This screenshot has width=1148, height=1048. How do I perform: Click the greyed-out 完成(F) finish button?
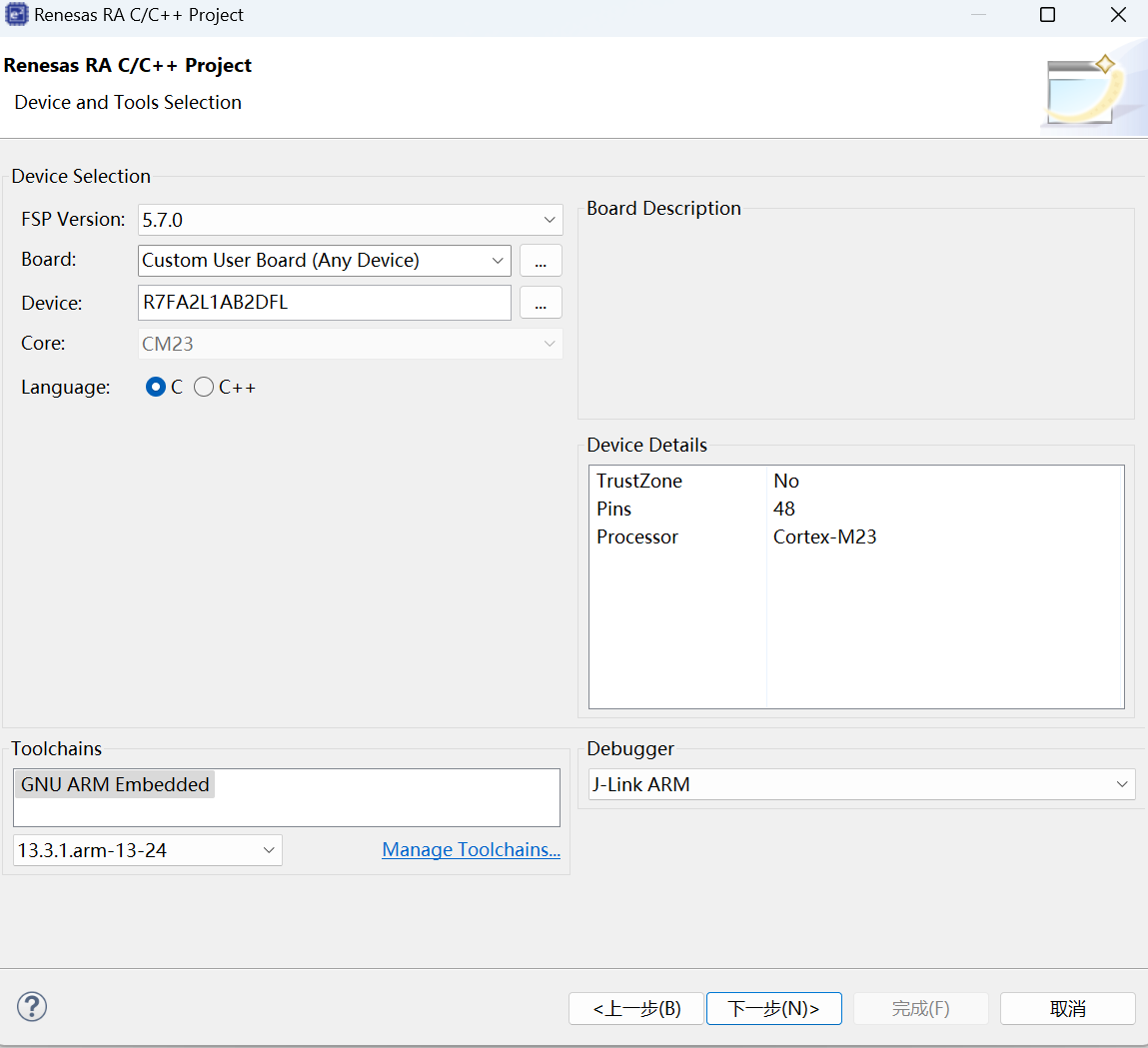[x=920, y=1008]
